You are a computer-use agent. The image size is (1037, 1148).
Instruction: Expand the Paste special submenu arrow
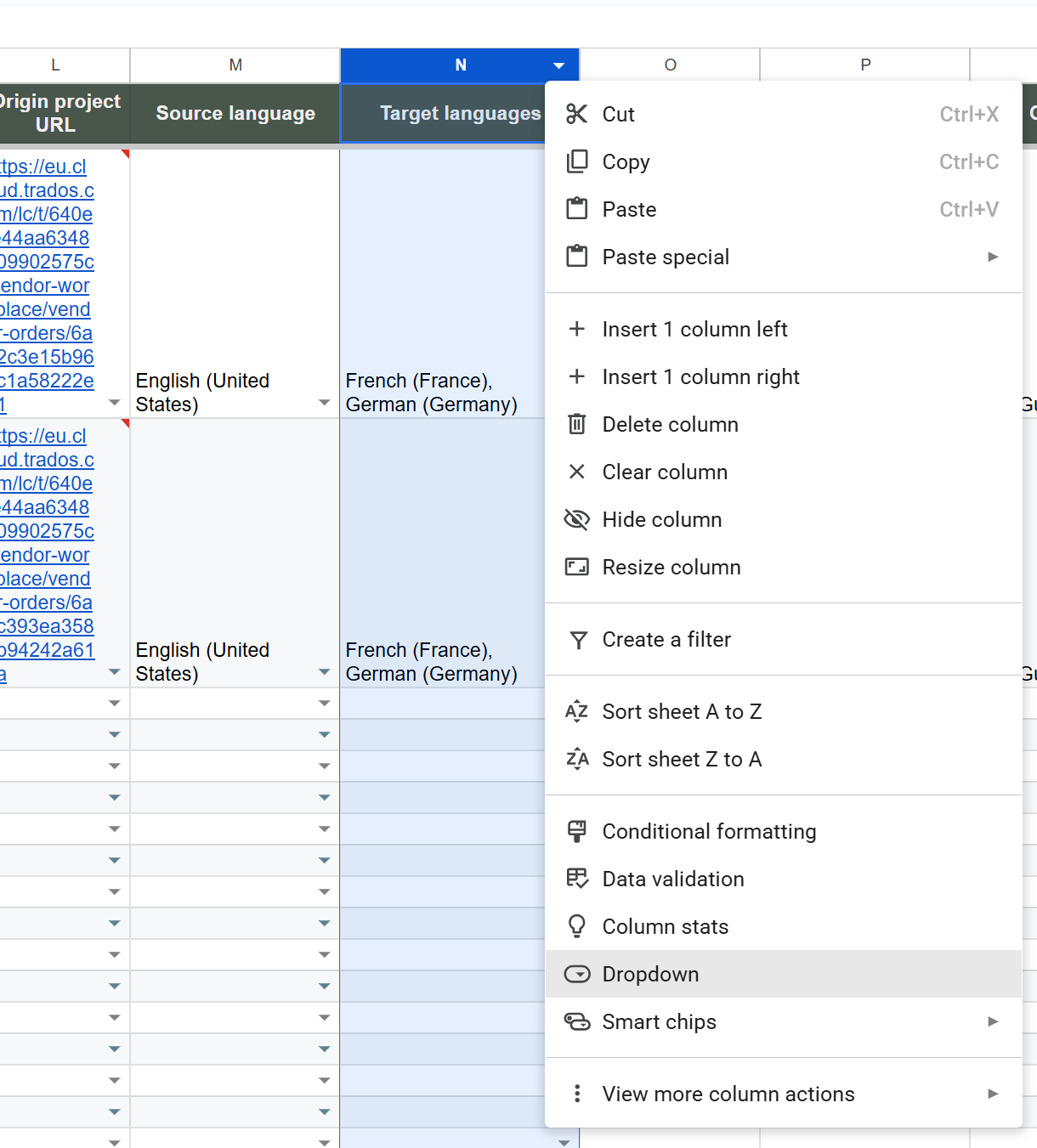pos(993,257)
